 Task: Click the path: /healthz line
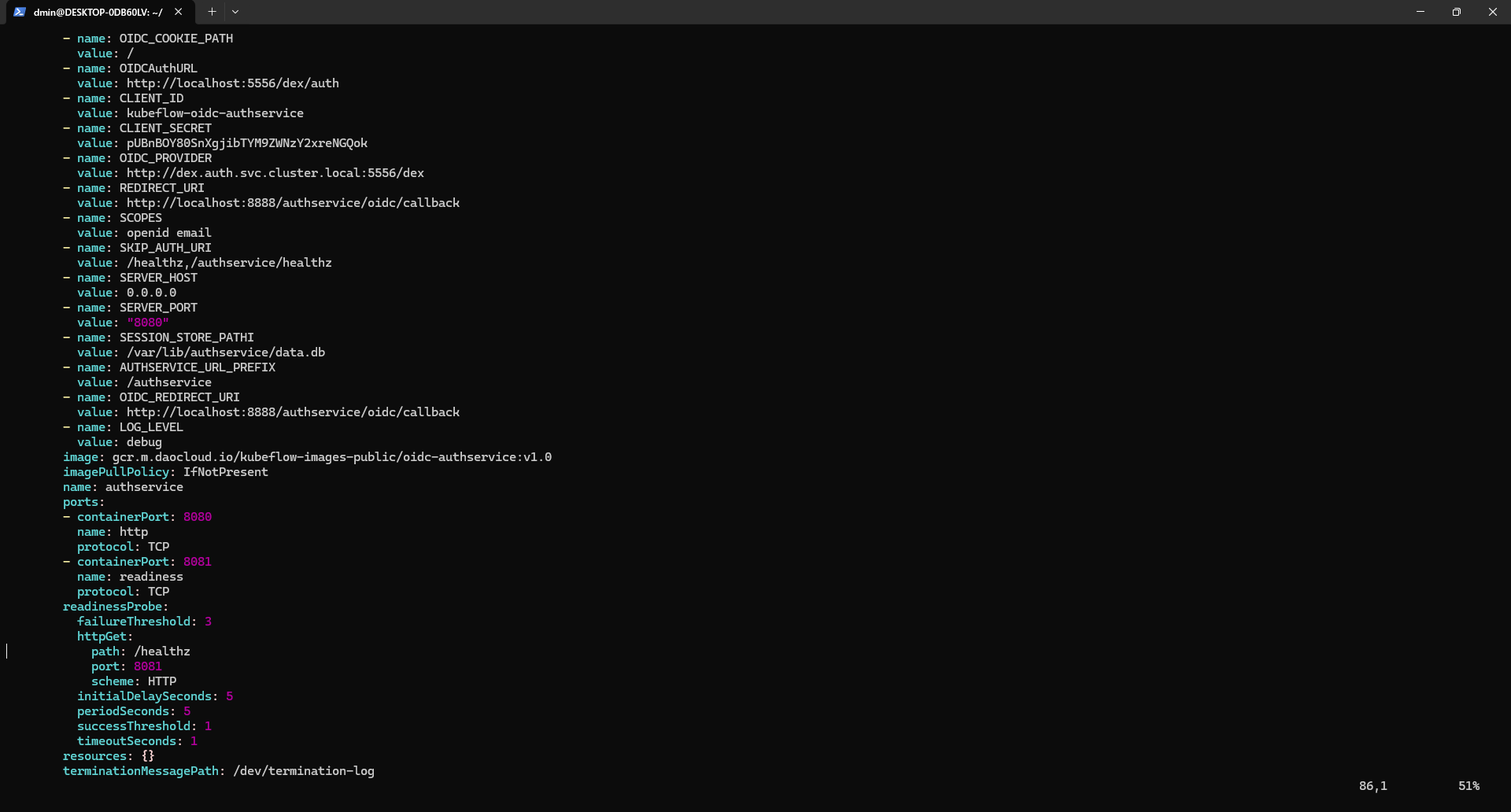141,651
